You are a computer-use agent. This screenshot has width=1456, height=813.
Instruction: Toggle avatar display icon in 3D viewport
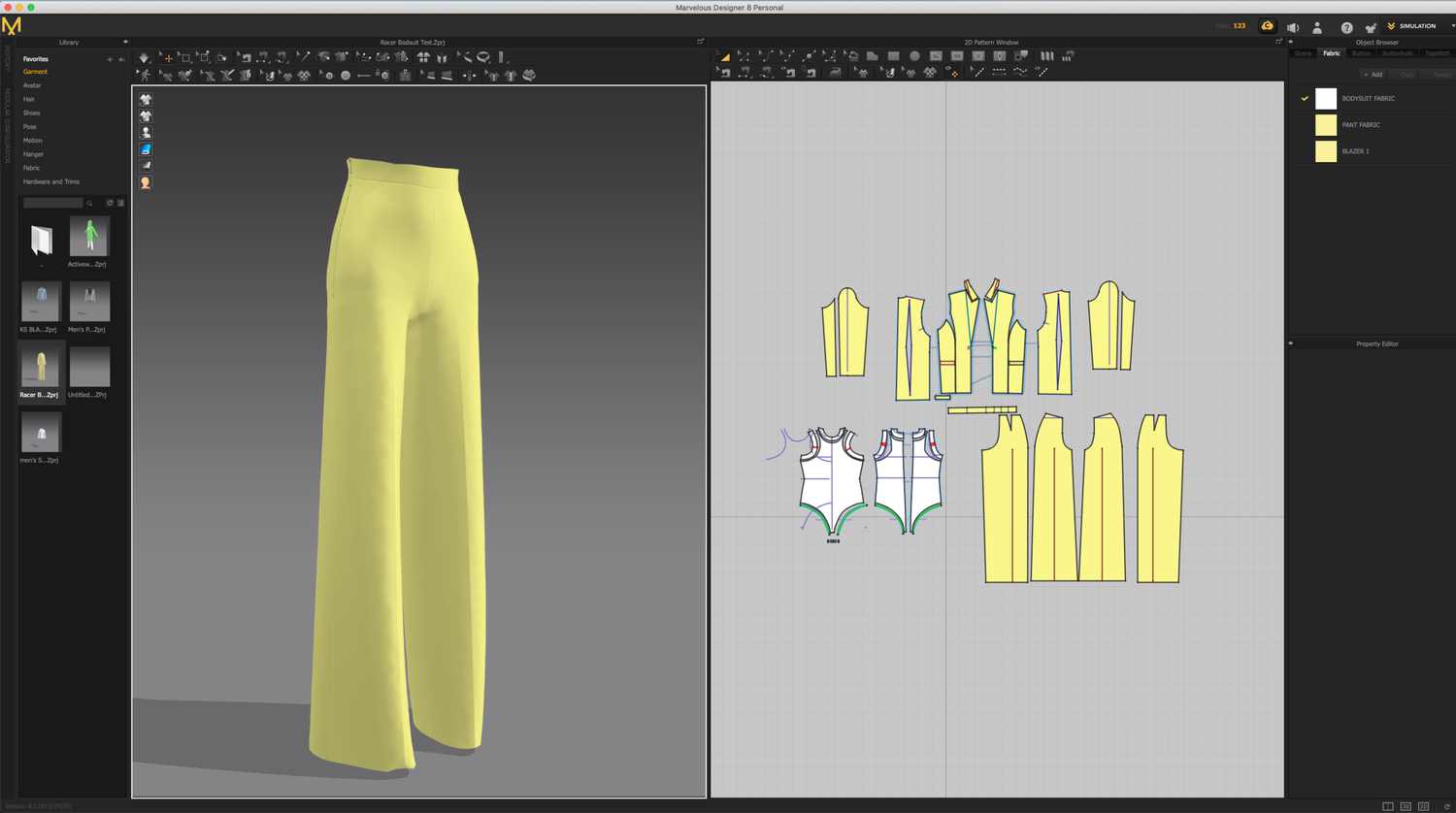coord(146,132)
